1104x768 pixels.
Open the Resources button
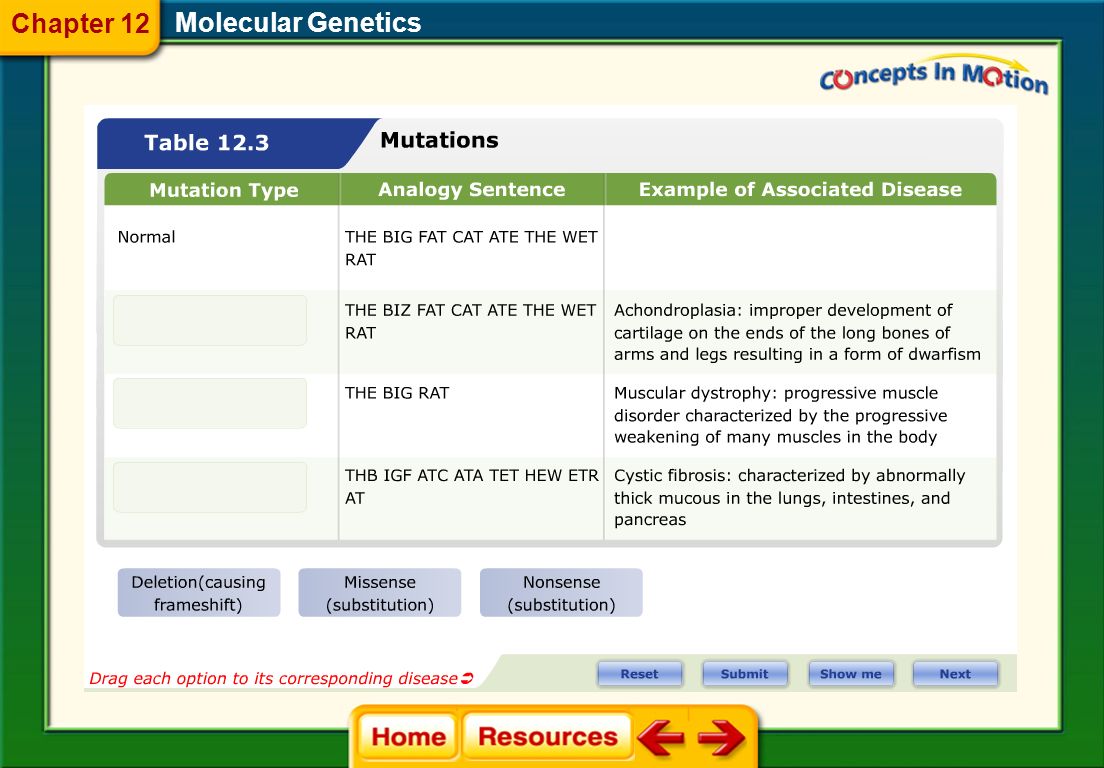point(547,736)
